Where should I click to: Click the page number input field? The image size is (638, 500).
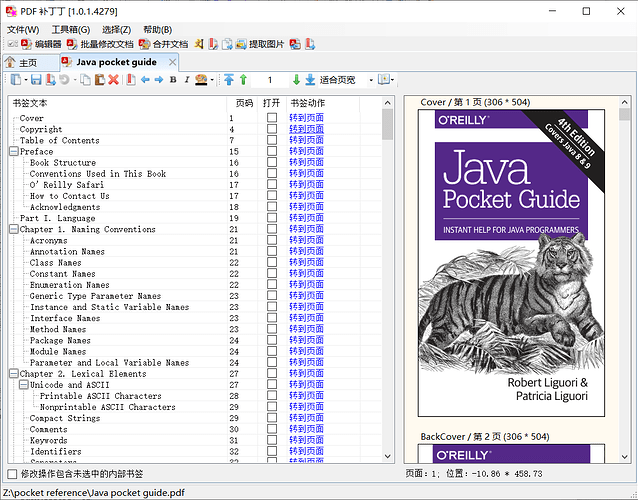(x=270, y=80)
